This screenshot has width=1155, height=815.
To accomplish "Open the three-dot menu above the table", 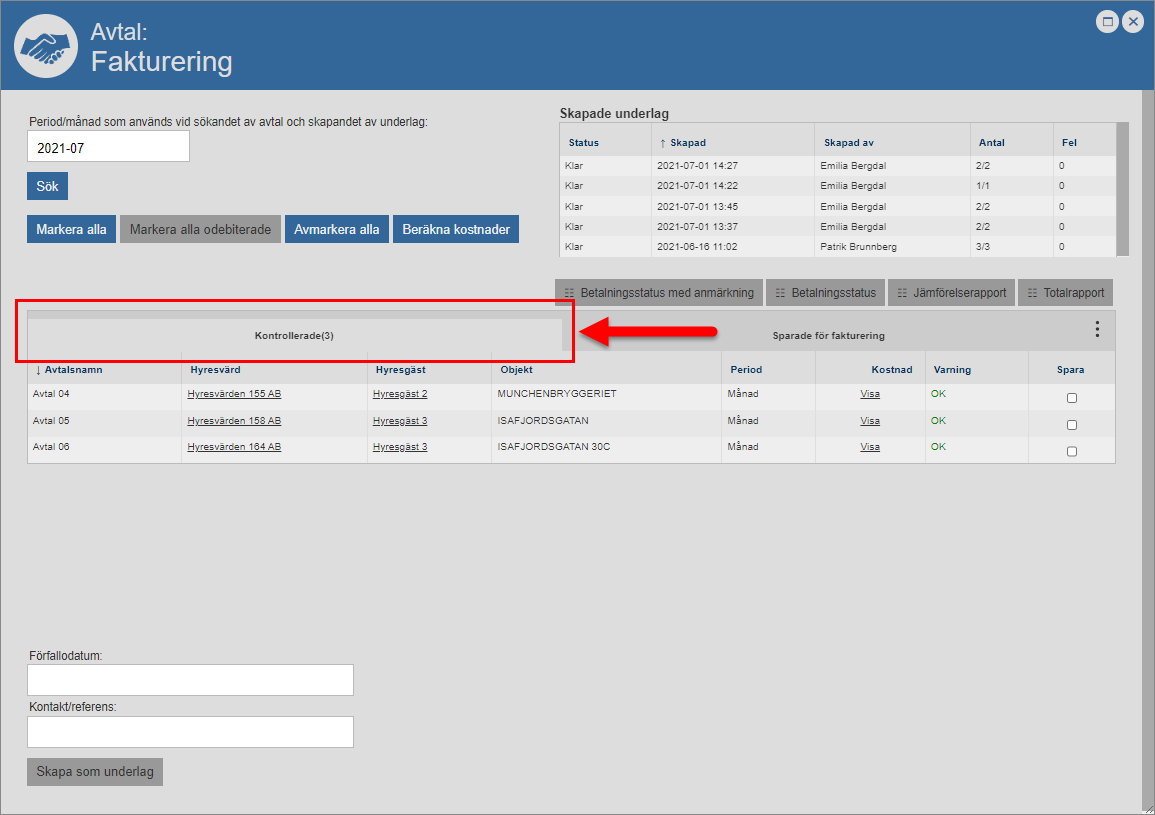I will coord(1097,329).
